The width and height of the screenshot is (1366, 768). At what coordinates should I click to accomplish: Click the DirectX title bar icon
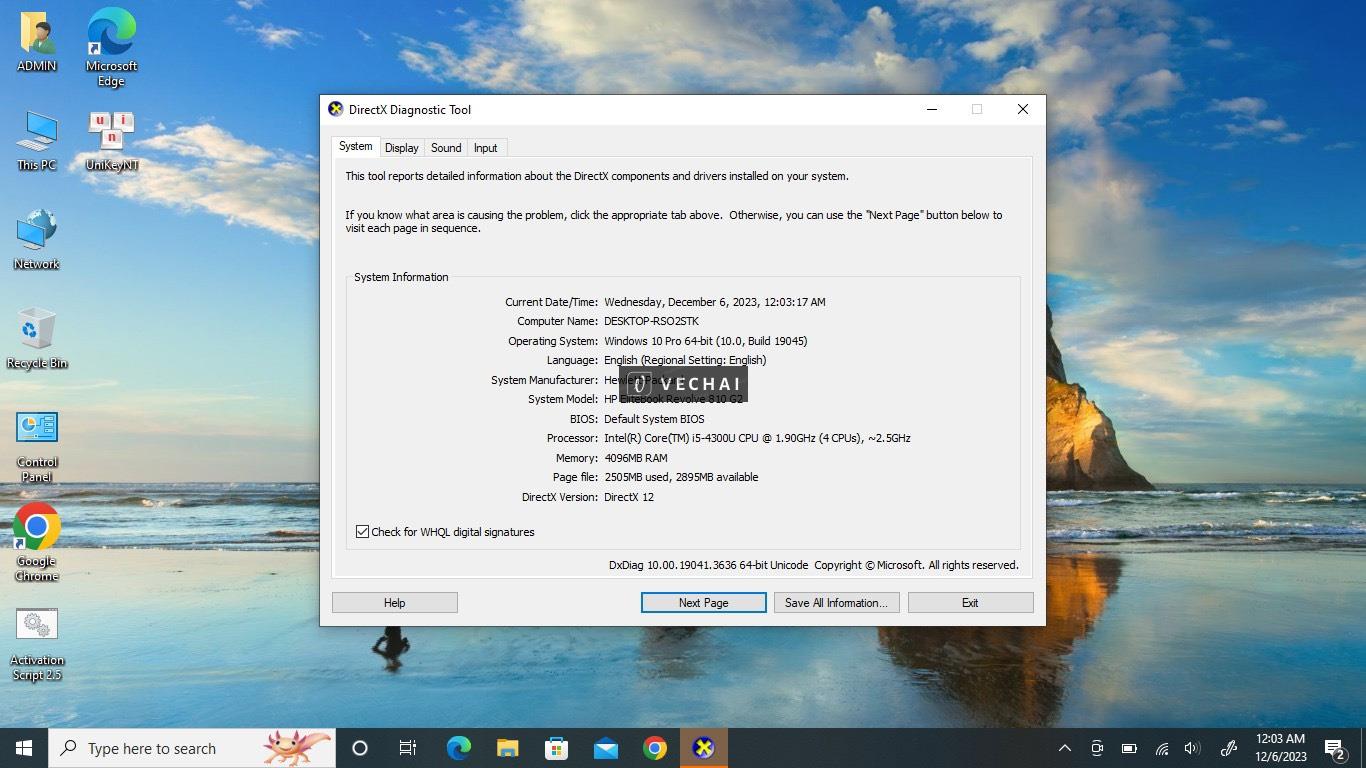coord(336,109)
